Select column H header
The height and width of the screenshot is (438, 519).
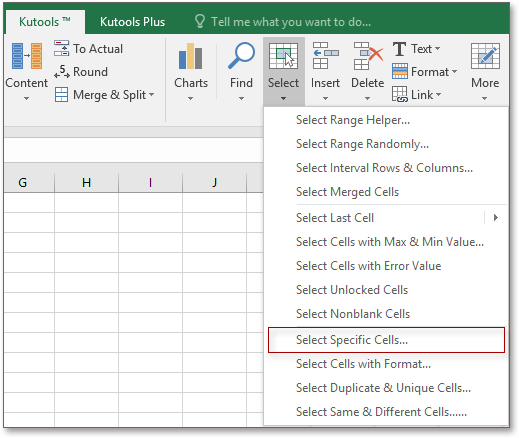point(86,182)
